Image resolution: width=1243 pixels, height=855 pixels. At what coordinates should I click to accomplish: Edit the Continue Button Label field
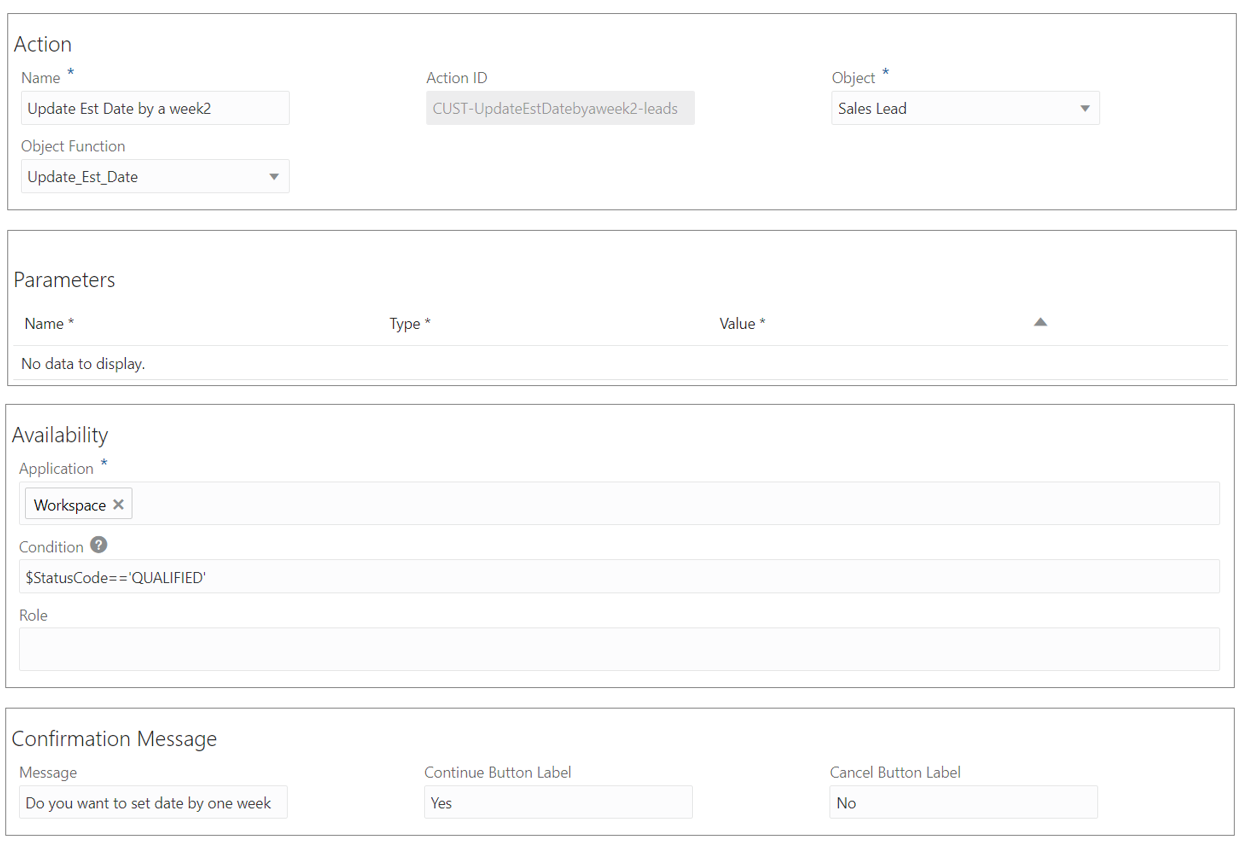(558, 803)
